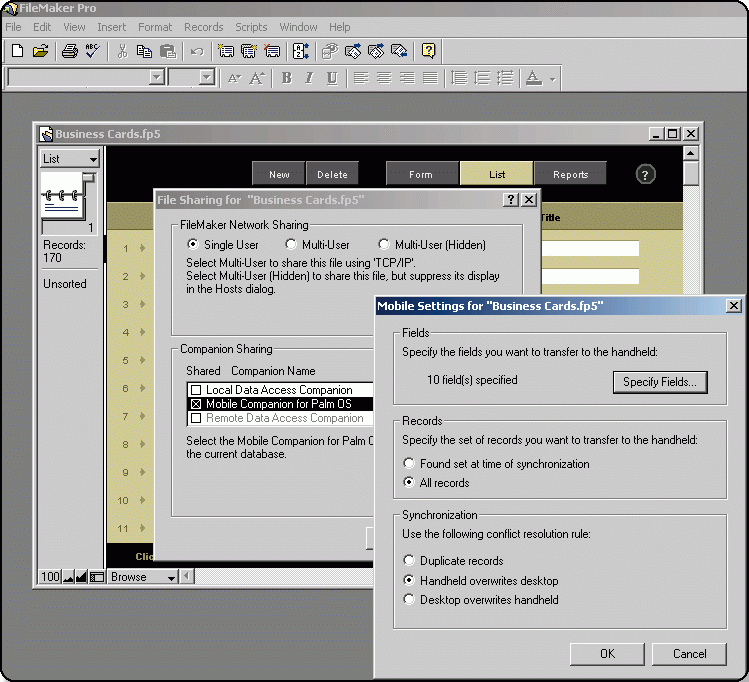749x682 pixels.
Task: Center align text
Action: click(384, 78)
